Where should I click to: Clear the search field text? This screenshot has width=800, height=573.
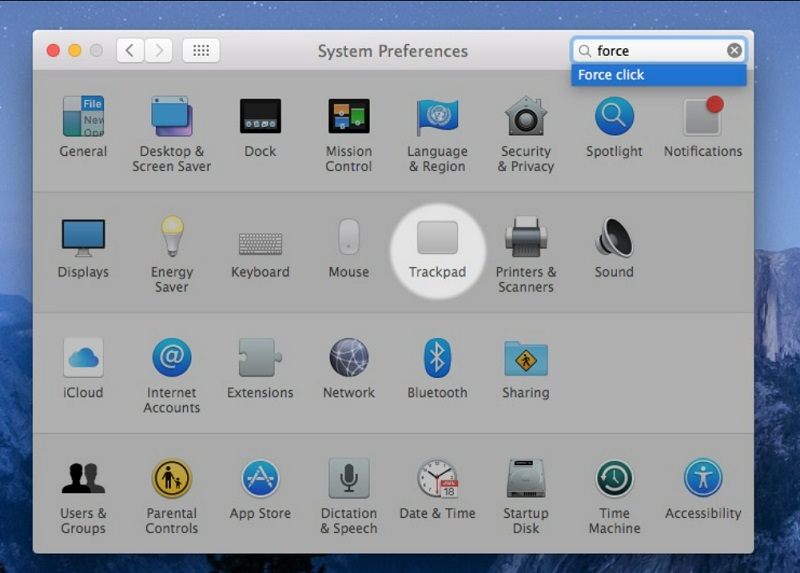pyautogui.click(x=734, y=51)
